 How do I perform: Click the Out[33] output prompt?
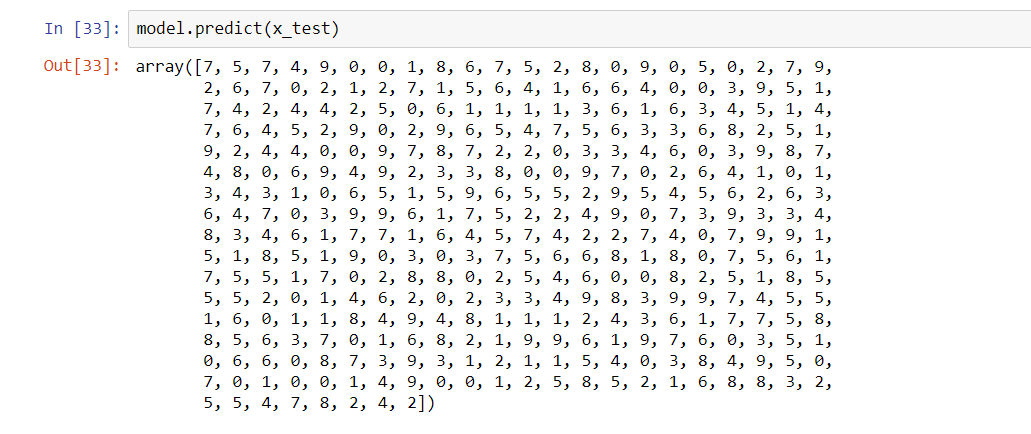(82, 67)
